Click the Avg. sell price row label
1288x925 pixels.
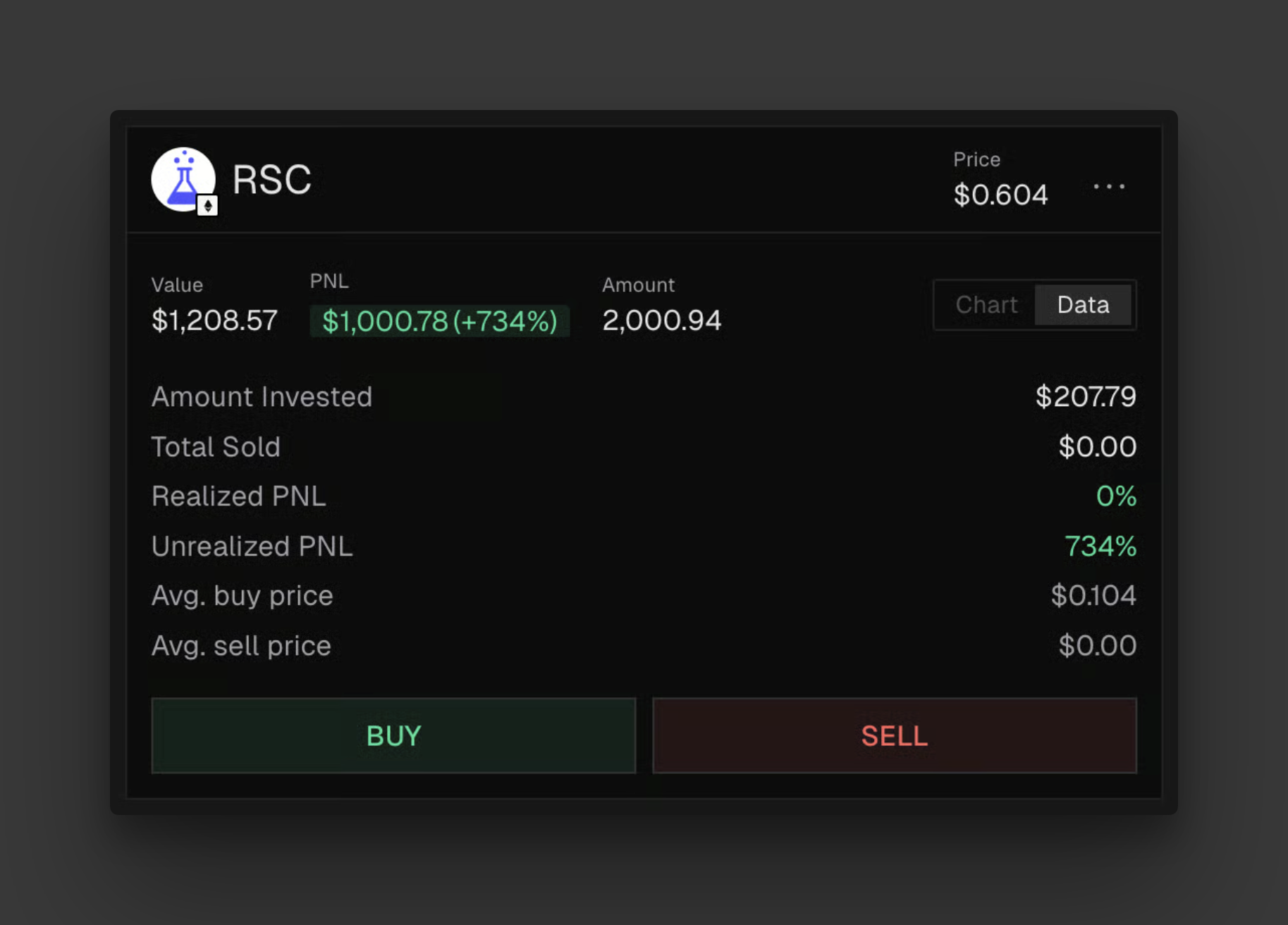tap(241, 646)
